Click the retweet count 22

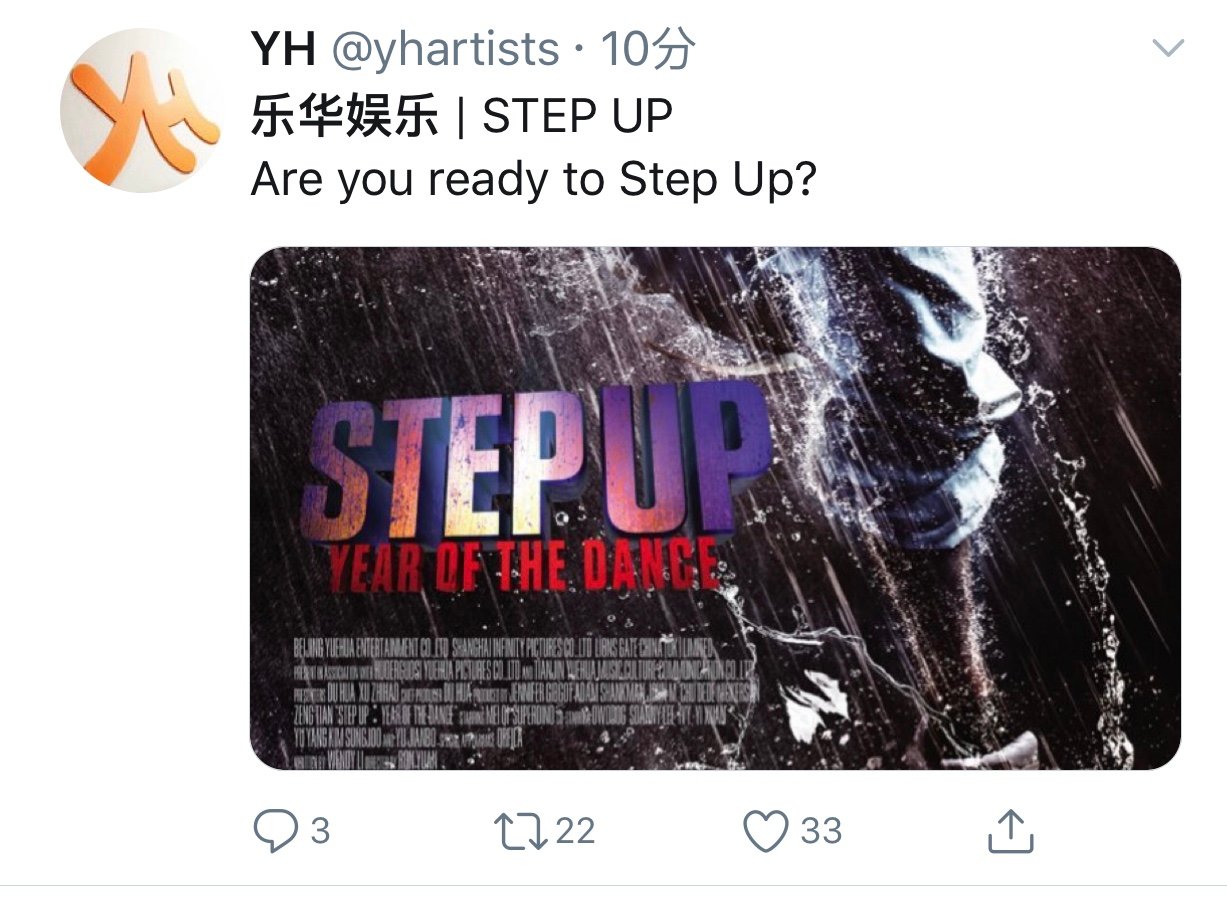point(574,831)
